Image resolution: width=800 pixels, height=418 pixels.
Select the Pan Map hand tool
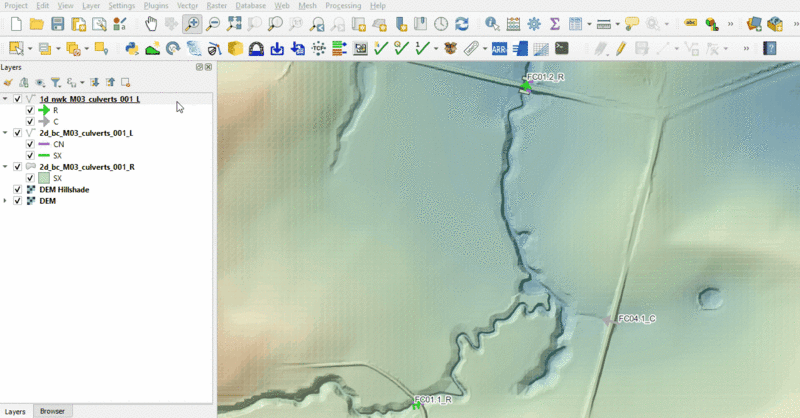[x=151, y=23]
